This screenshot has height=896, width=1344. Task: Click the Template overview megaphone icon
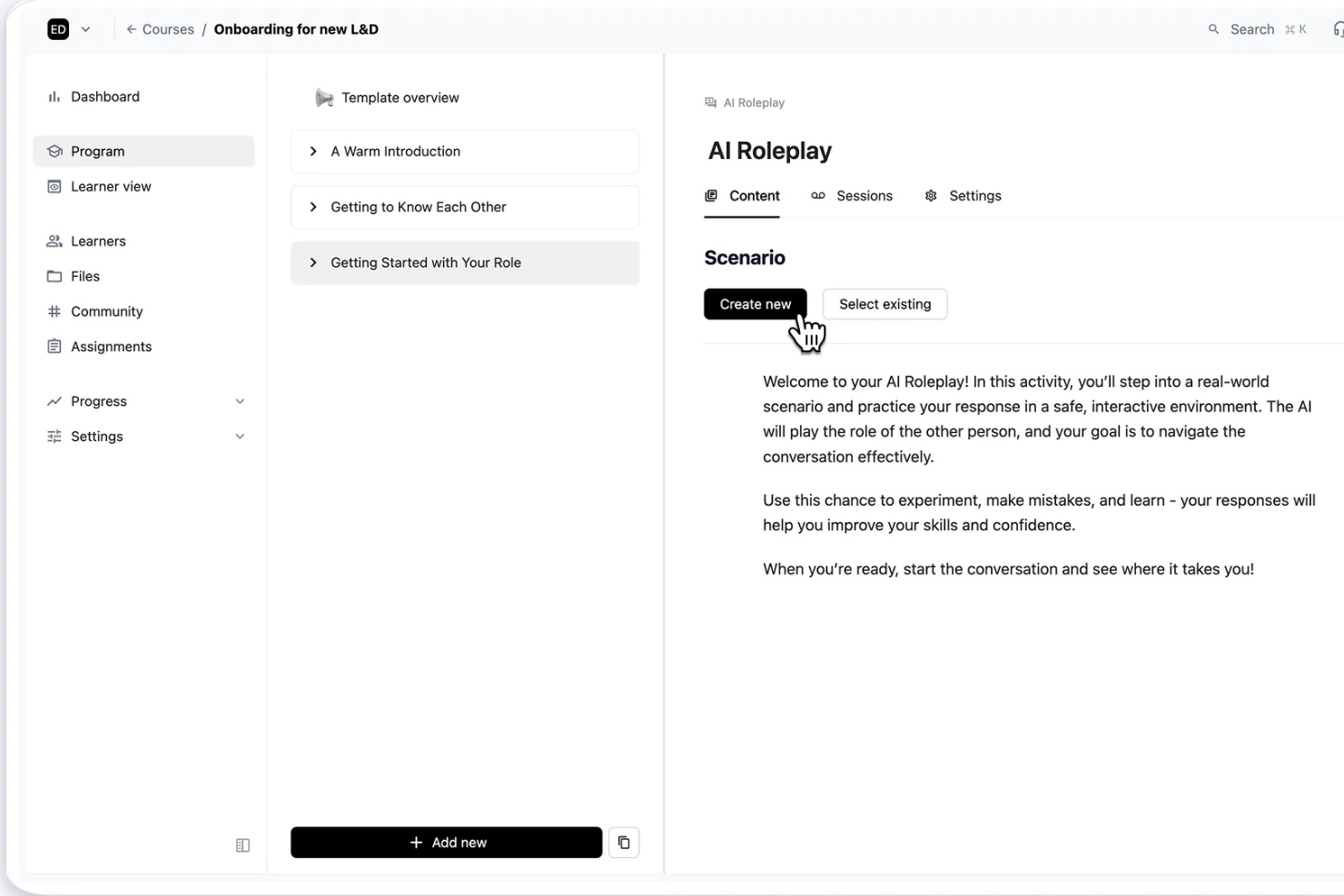click(x=324, y=97)
